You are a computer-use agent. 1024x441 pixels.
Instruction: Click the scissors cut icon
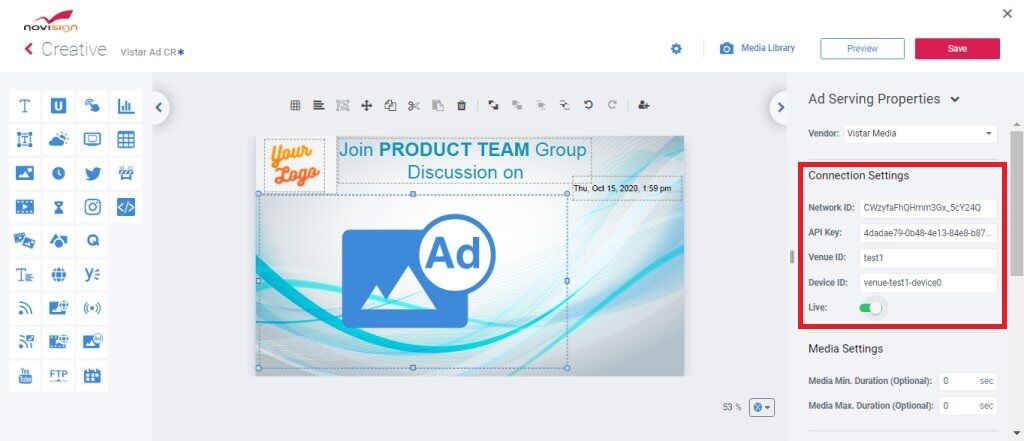click(x=413, y=105)
